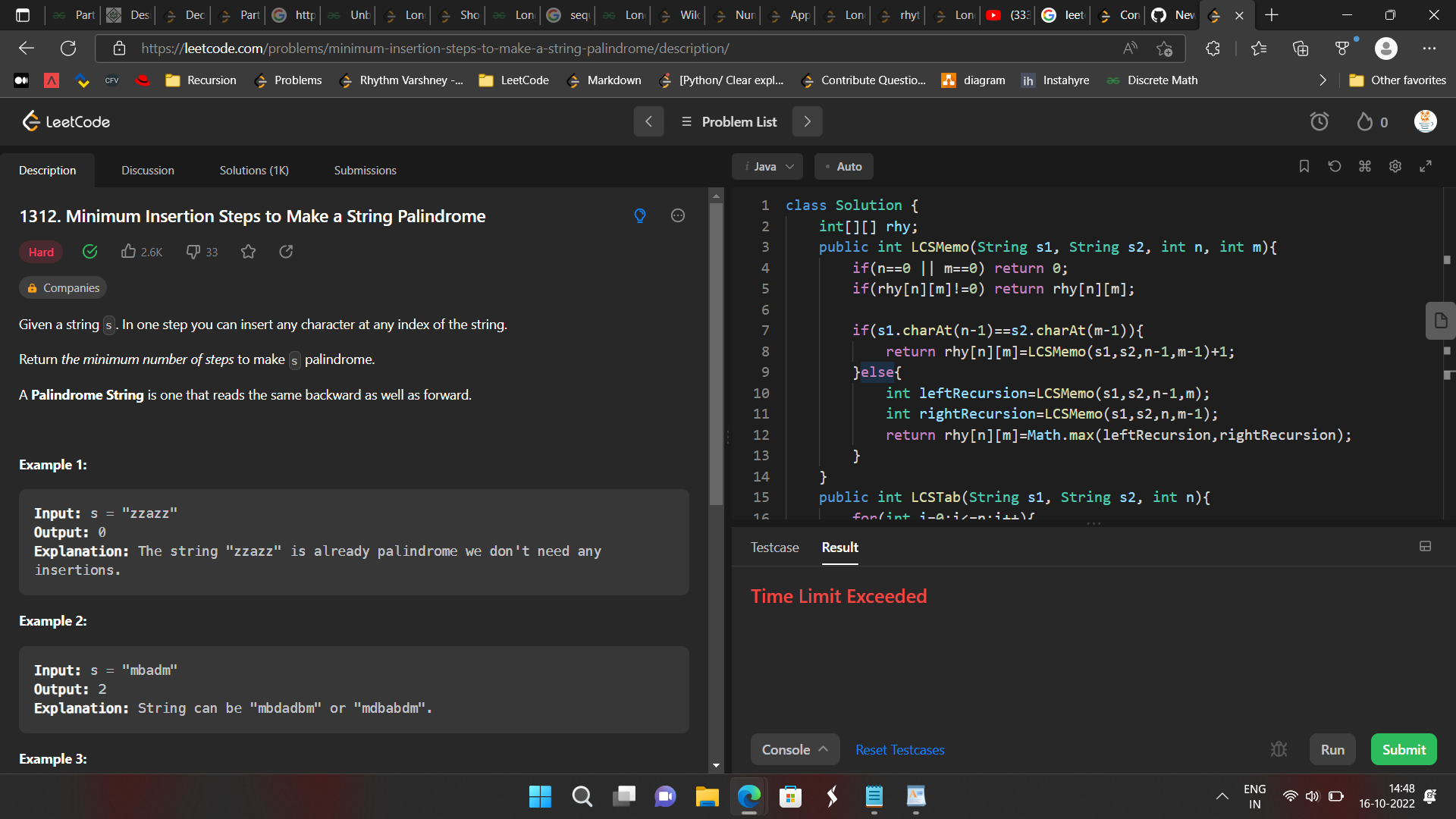Open the timer alarm clock icon

tap(1319, 121)
